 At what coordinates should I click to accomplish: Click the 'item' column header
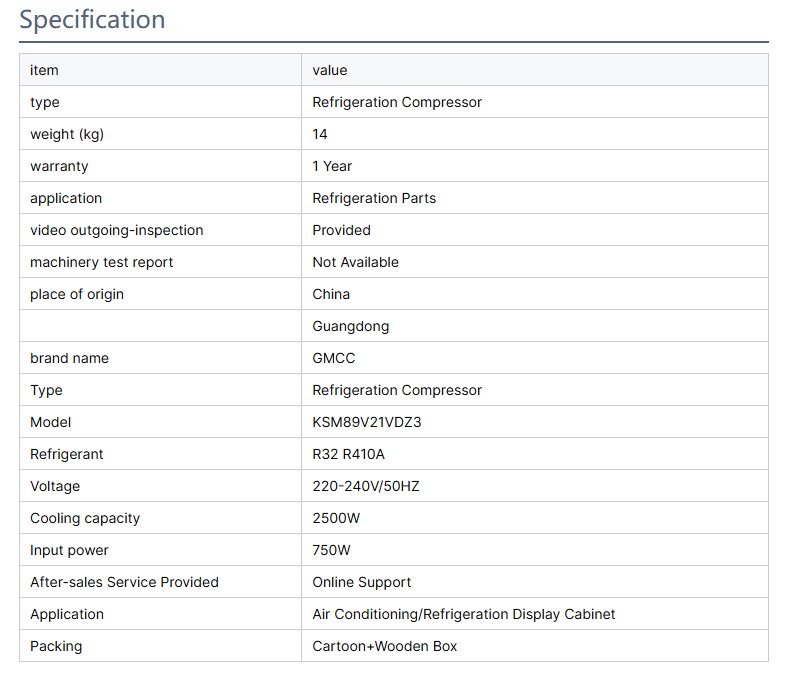click(44, 70)
